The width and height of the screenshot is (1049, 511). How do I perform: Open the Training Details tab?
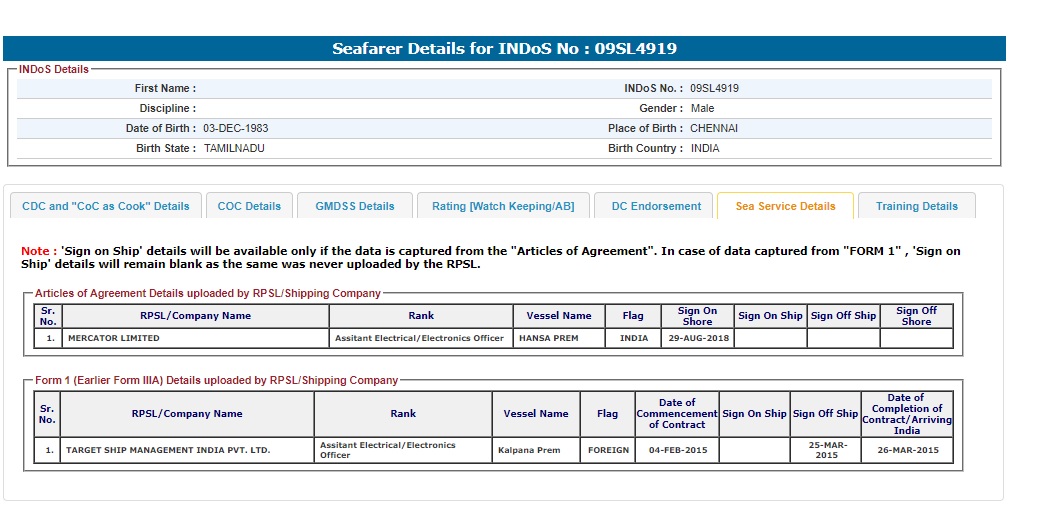pyautogui.click(x=916, y=206)
